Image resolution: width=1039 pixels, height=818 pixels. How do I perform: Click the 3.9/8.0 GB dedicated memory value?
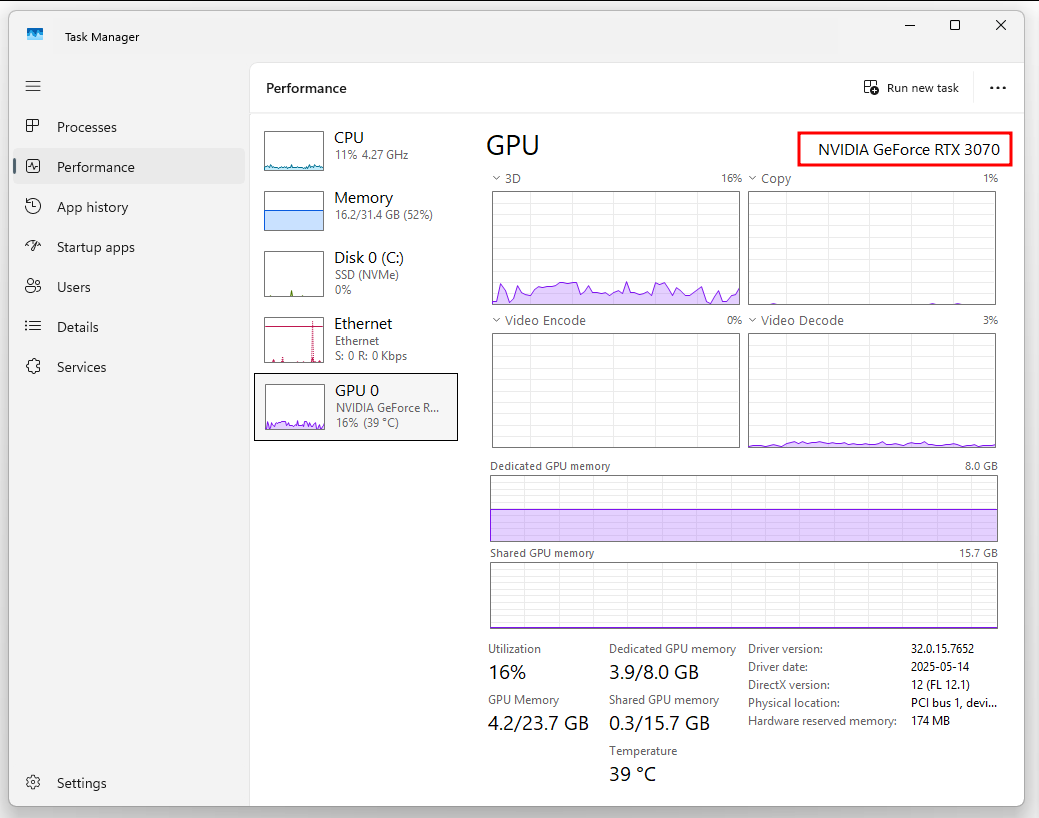coord(653,672)
